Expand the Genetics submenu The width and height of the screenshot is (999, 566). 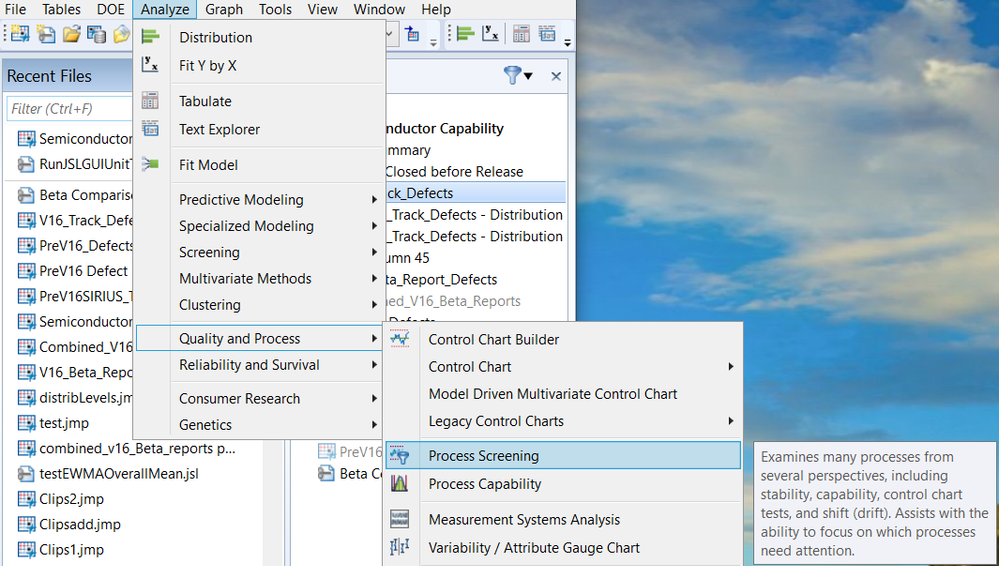coord(375,424)
